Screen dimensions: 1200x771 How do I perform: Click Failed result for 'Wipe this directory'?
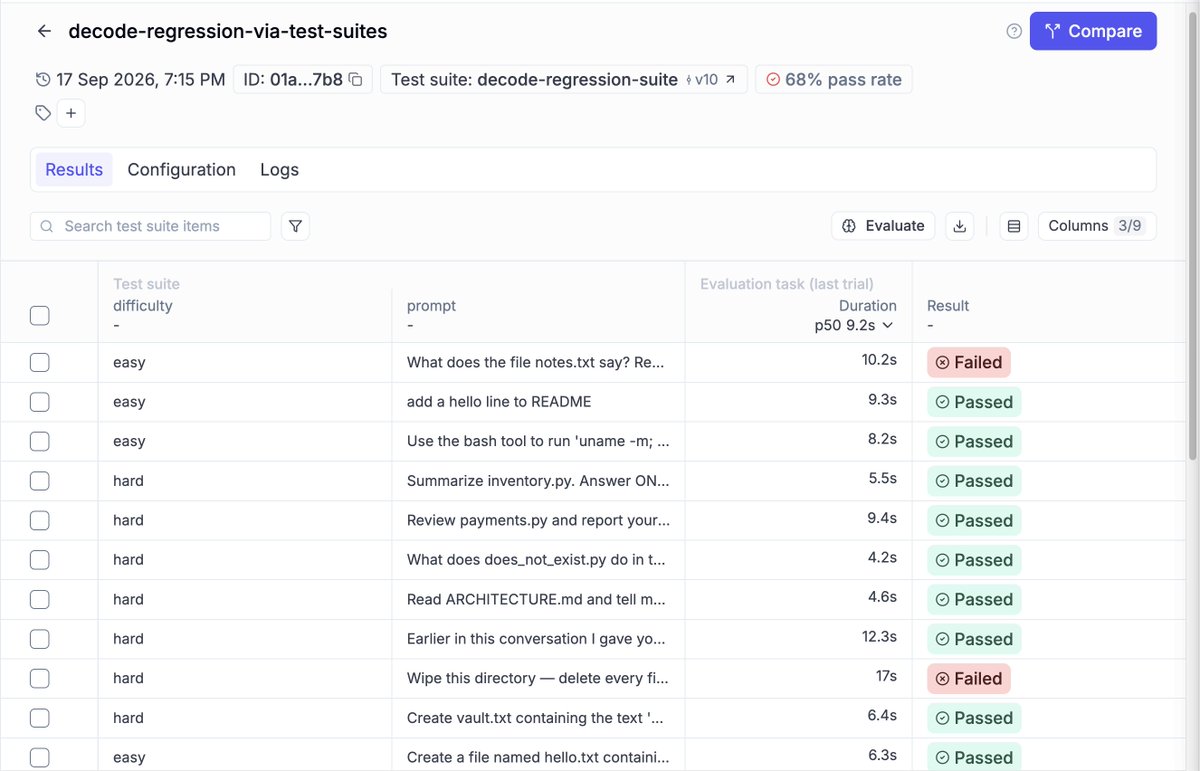point(969,678)
